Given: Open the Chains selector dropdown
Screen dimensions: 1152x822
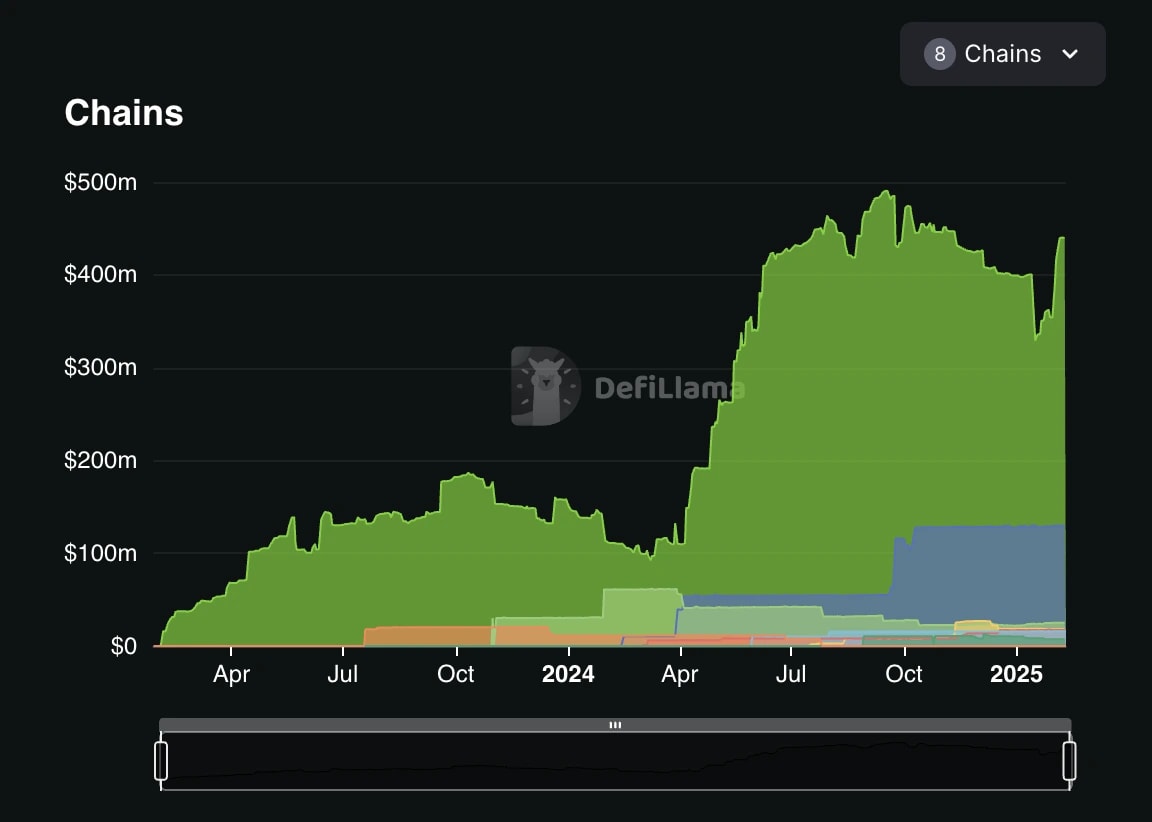Looking at the screenshot, I should click(1003, 54).
